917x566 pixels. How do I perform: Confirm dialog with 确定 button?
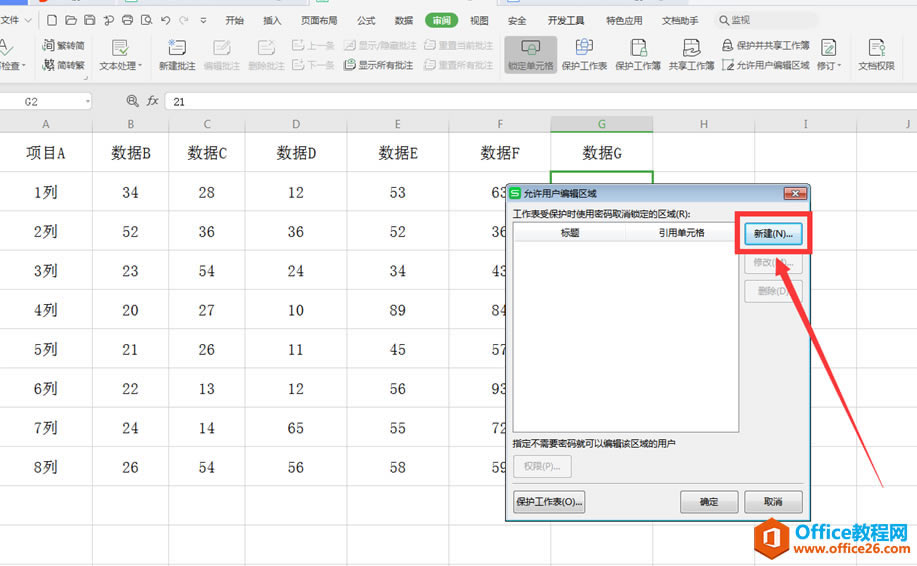click(x=709, y=502)
